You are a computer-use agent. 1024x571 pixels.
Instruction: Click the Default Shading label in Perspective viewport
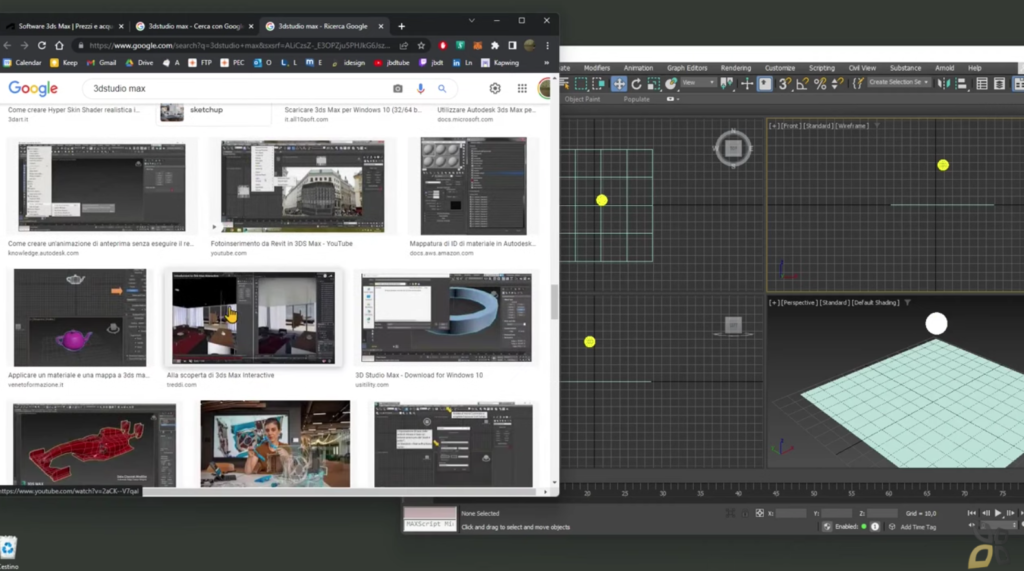[876, 302]
